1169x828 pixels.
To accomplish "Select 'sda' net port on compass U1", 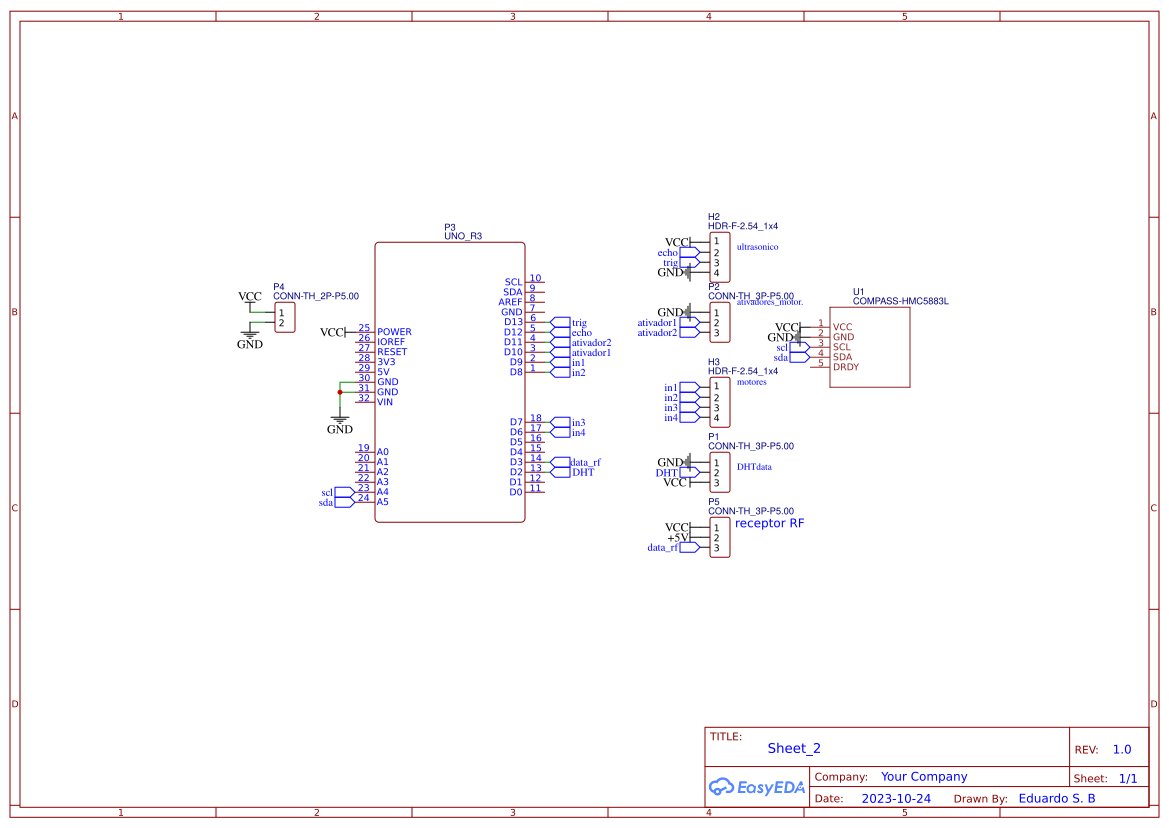I will pos(792,357).
